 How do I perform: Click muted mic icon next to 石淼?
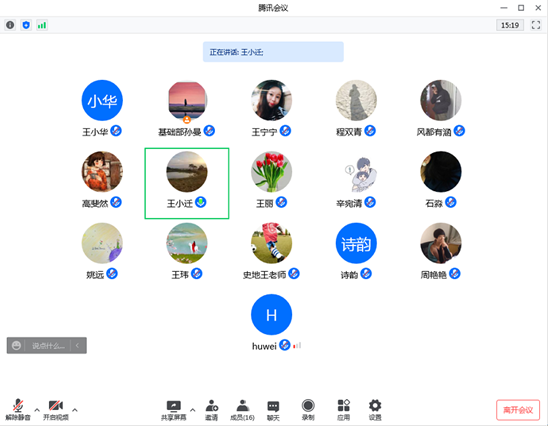pyautogui.click(x=451, y=202)
